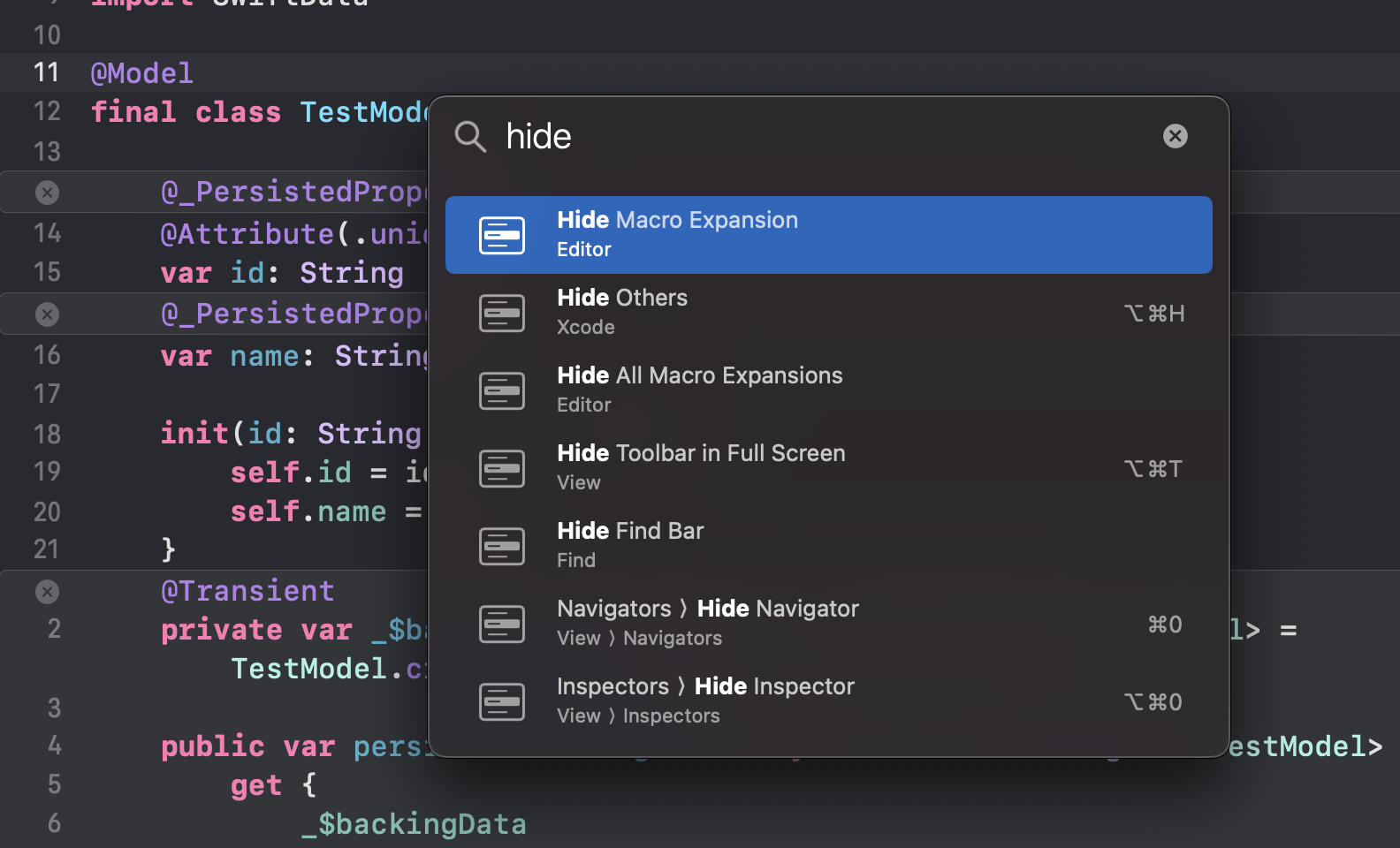The image size is (1400, 848).
Task: Click the search field containing 'hide'
Action: pos(795,137)
